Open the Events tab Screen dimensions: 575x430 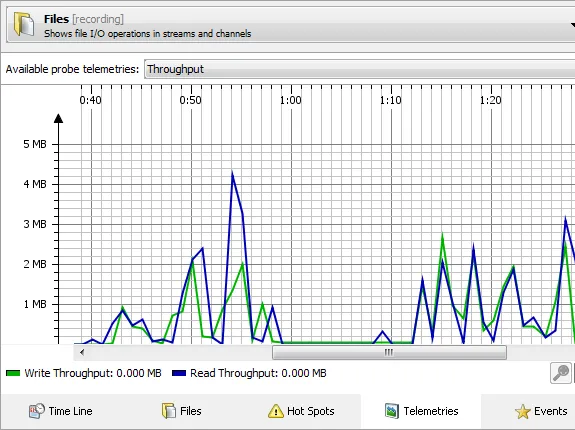pos(528,411)
